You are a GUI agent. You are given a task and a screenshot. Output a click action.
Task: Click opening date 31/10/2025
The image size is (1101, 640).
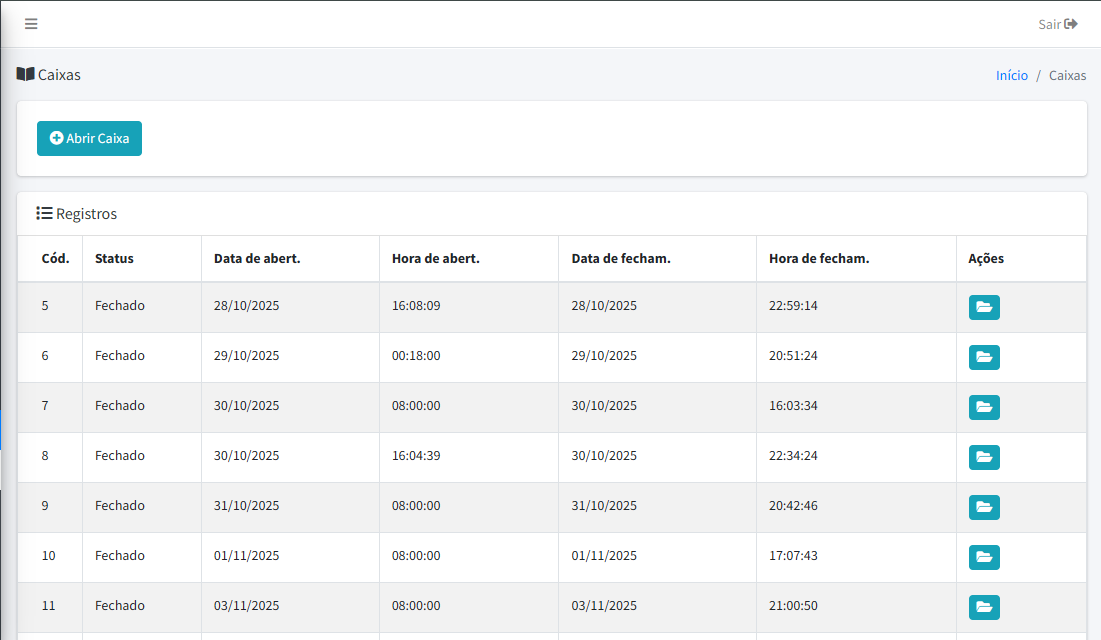click(x=246, y=505)
